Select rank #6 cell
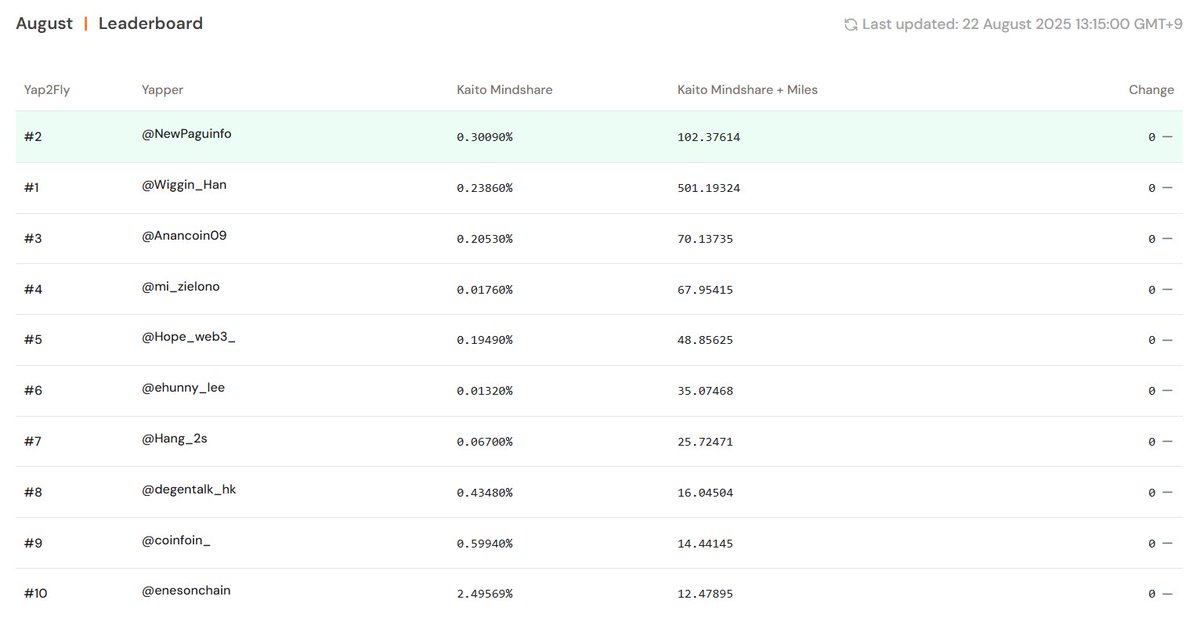Screen dimensions: 1200x618 pos(33,390)
